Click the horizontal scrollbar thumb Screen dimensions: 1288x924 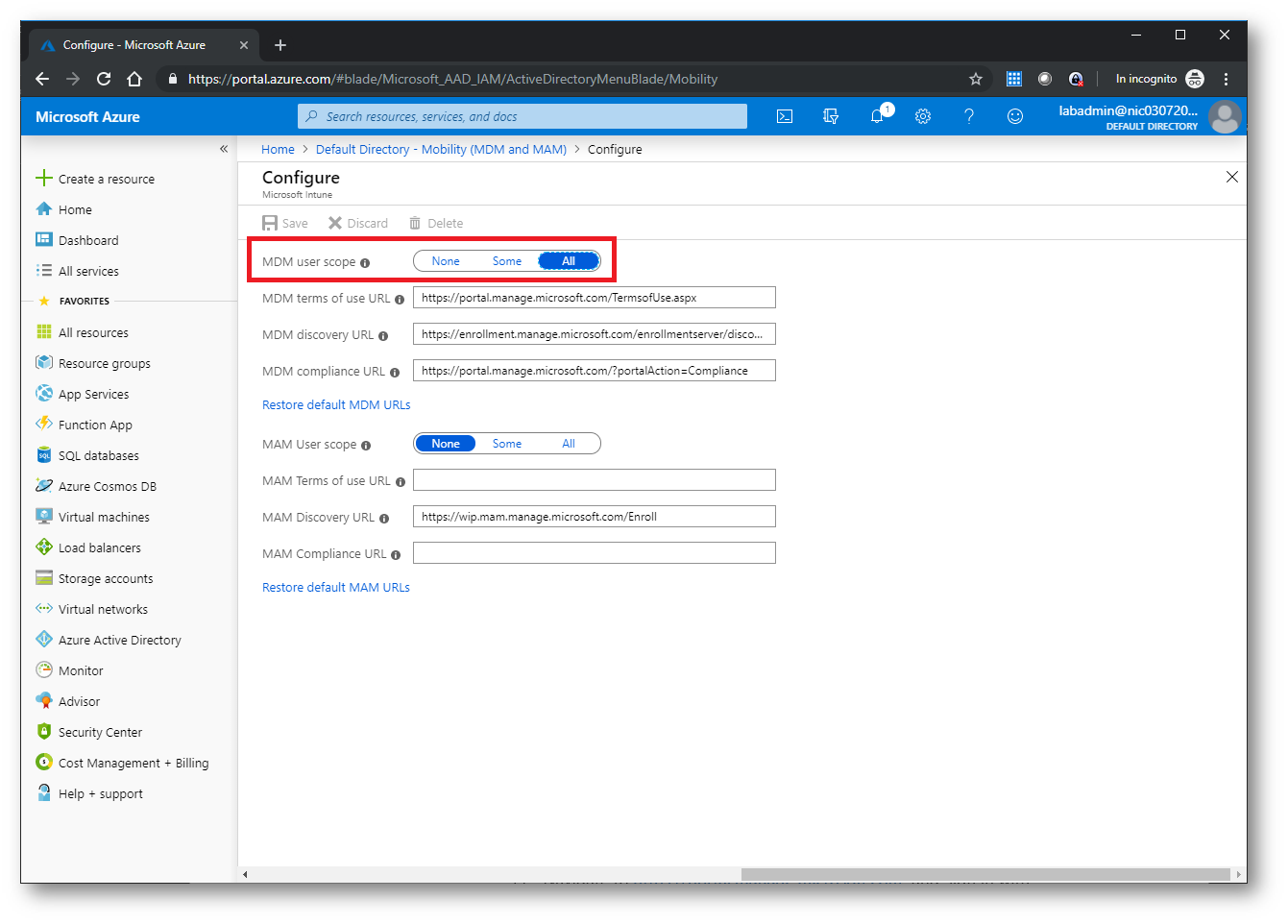coord(985,874)
